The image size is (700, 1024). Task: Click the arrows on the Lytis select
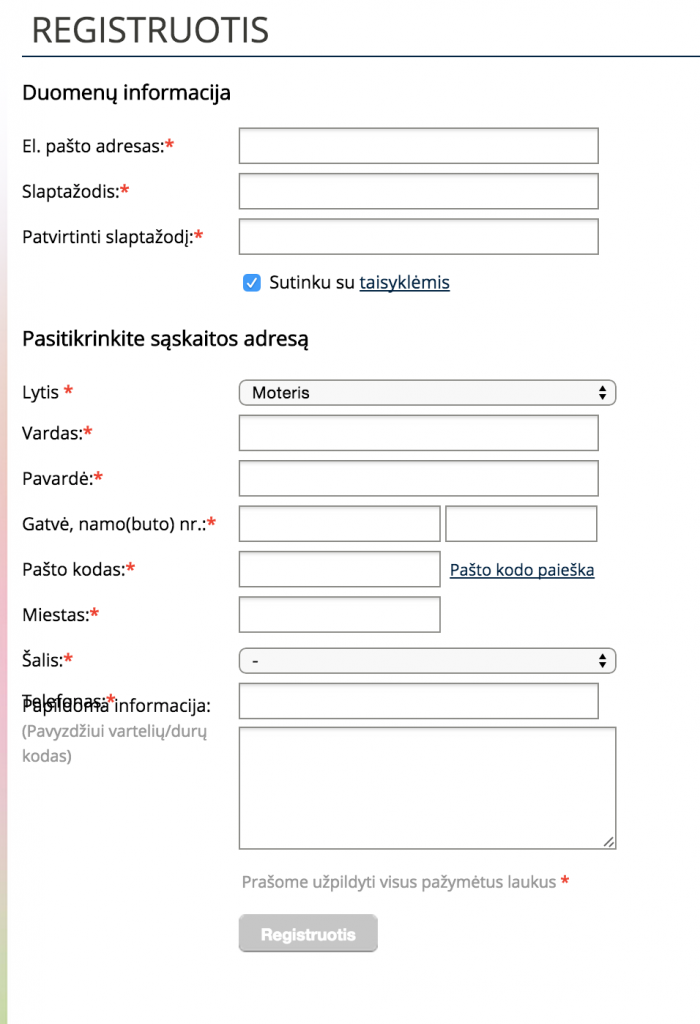pos(602,393)
